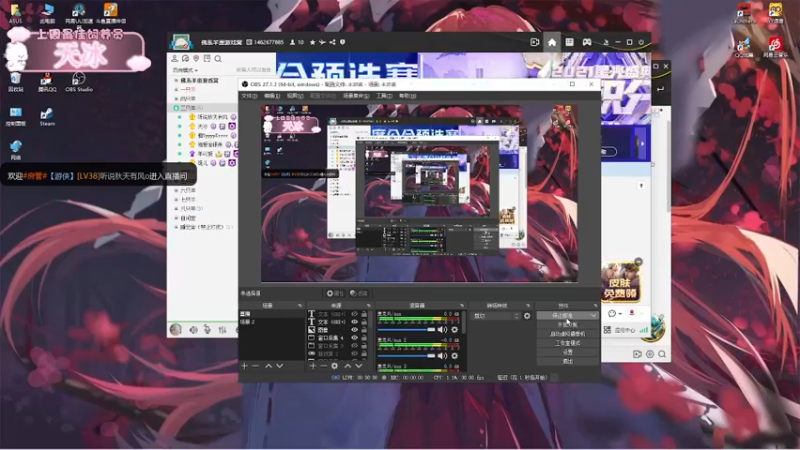Click the equalizer icon at YY window bottom
Viewport: 800px width, 450px height.
tap(222, 330)
